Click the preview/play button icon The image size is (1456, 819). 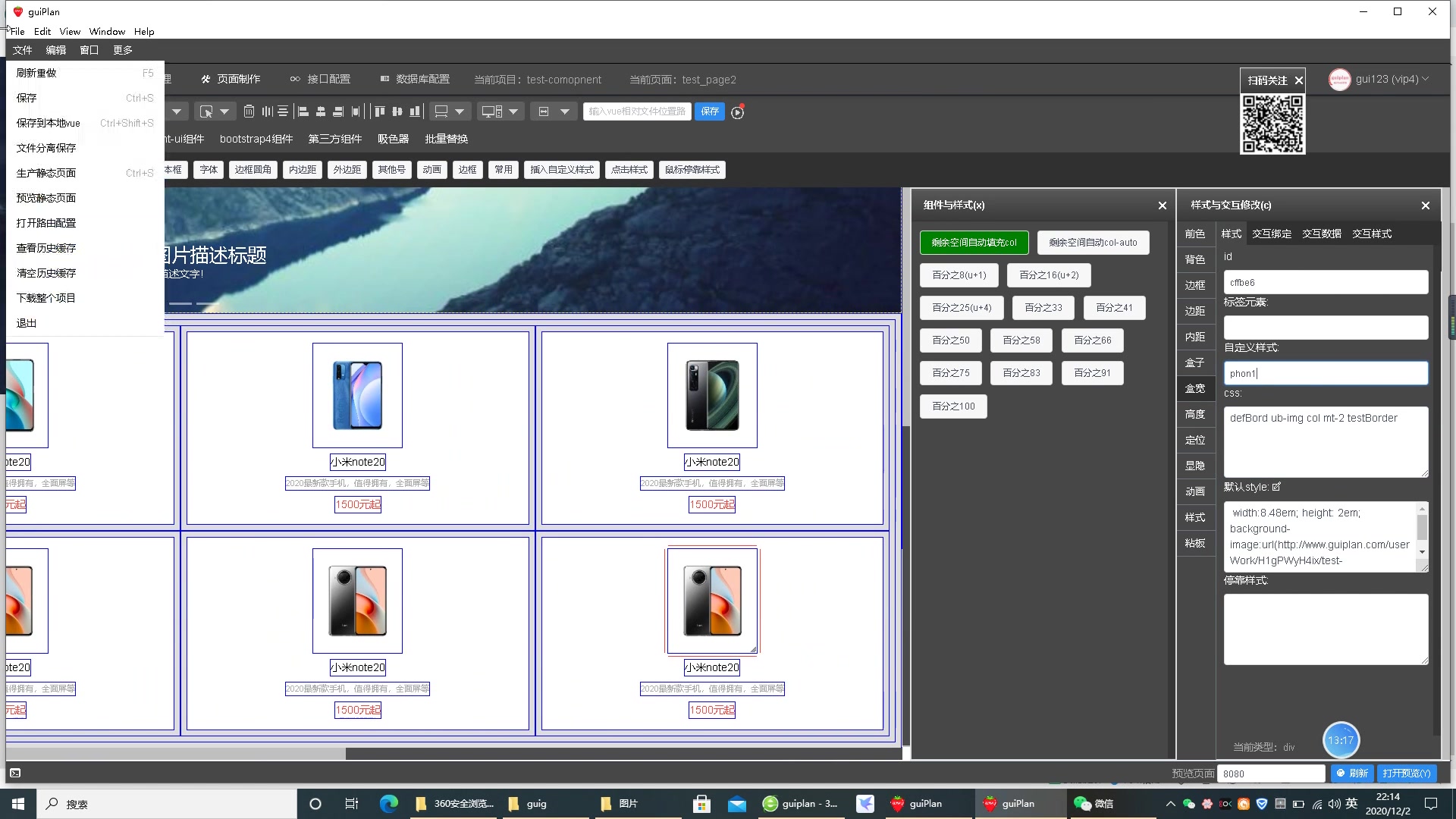737,112
